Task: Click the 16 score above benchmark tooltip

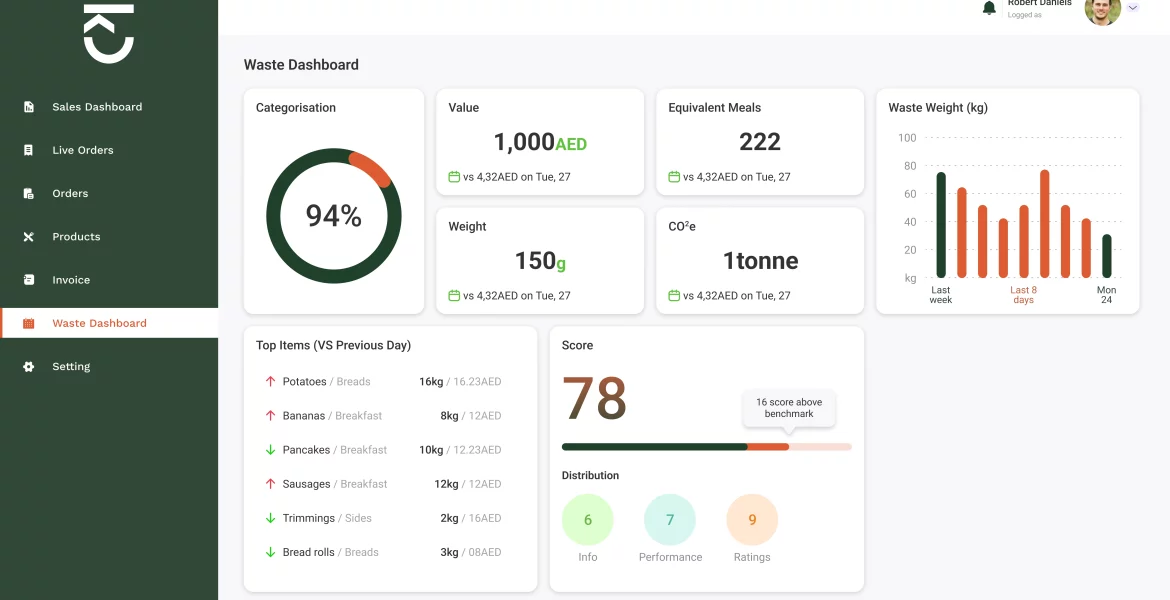Action: [x=789, y=408]
